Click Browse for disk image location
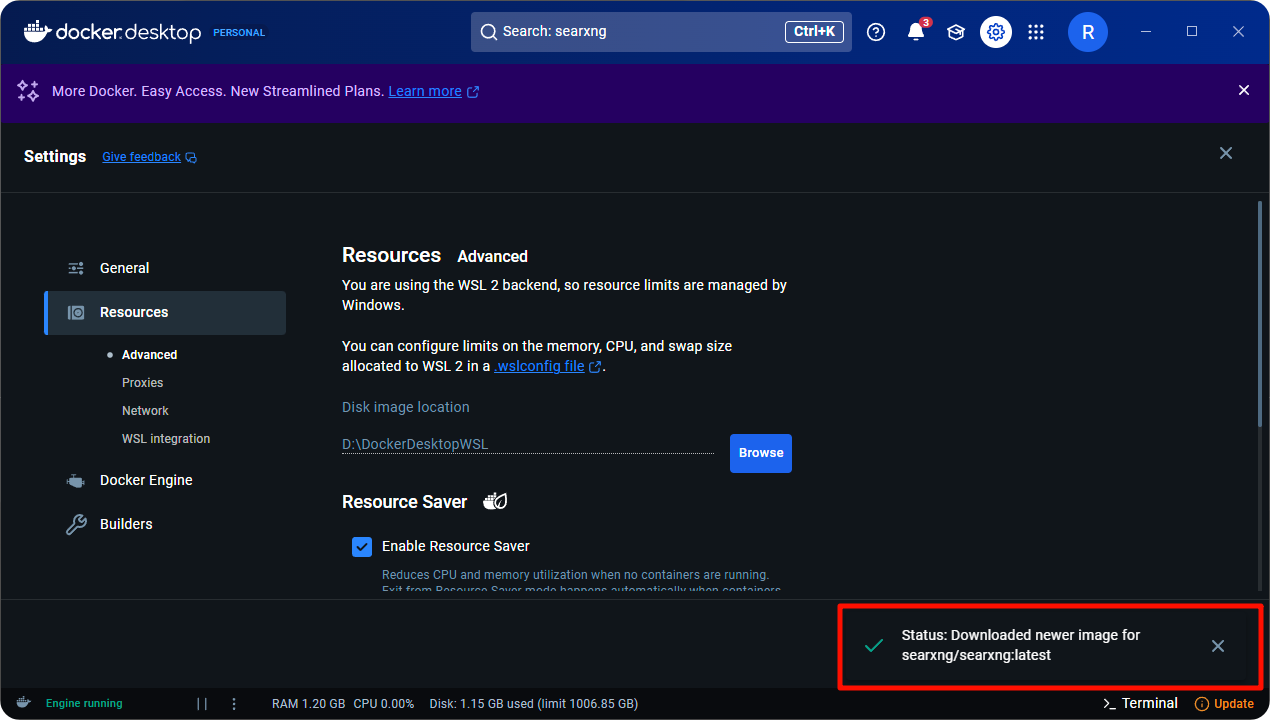 pyautogui.click(x=760, y=453)
